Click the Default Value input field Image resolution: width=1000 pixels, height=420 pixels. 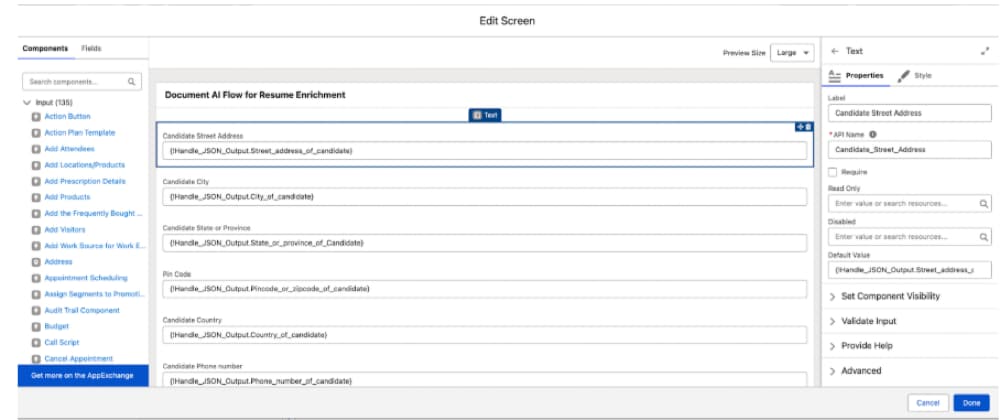[909, 270]
